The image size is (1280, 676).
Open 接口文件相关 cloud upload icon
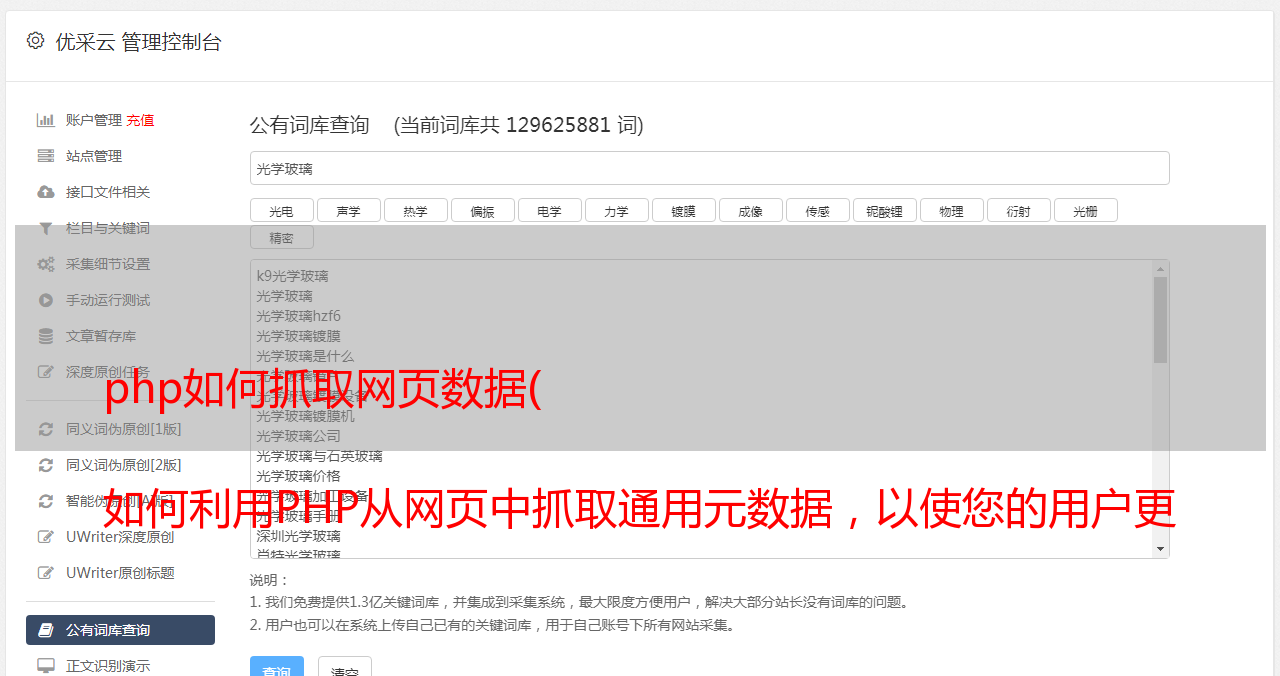tap(46, 192)
